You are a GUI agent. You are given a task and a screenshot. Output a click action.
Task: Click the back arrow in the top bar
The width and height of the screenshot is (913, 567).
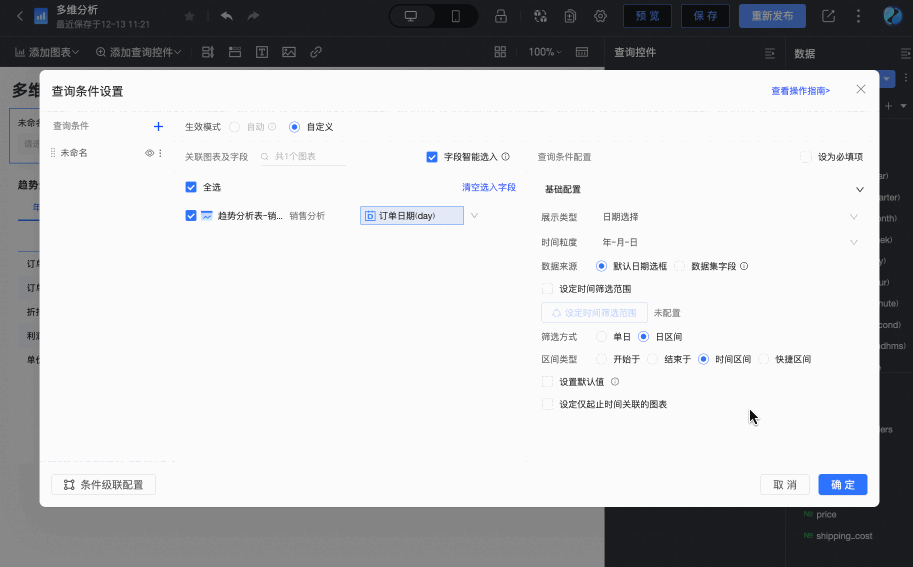click(20, 16)
